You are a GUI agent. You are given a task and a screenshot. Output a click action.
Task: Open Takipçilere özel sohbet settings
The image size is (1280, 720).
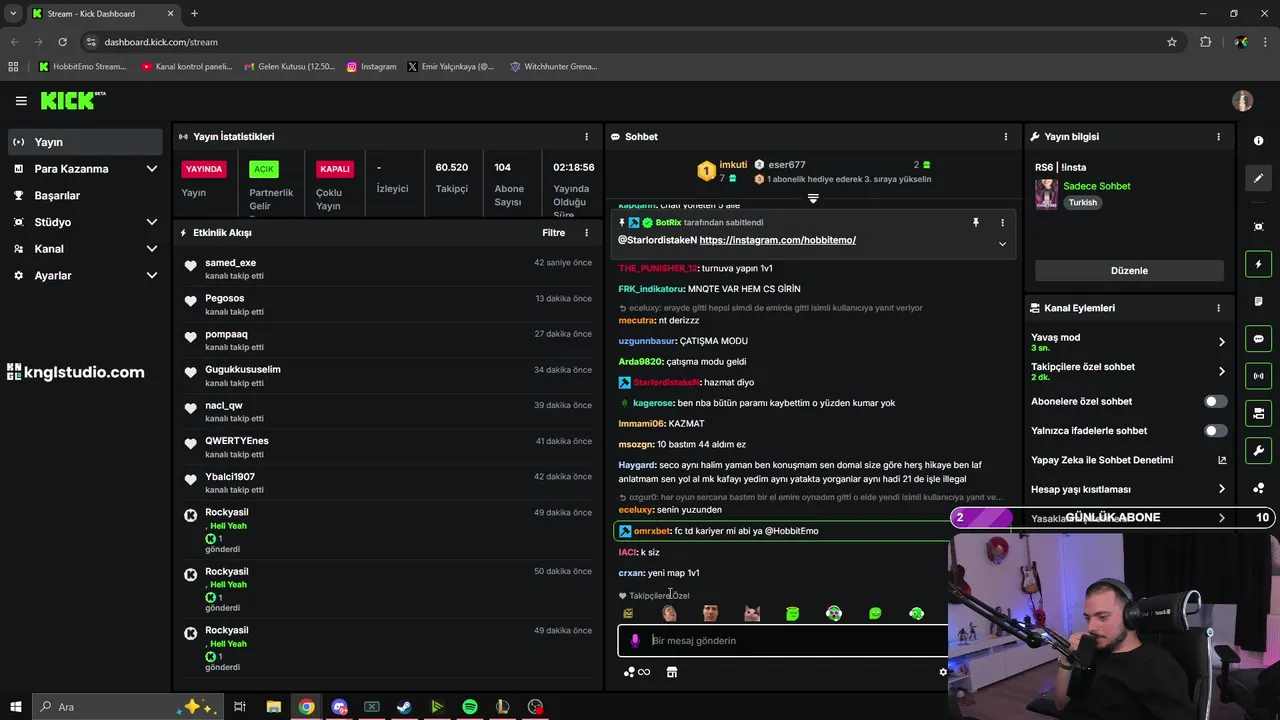click(1128, 371)
